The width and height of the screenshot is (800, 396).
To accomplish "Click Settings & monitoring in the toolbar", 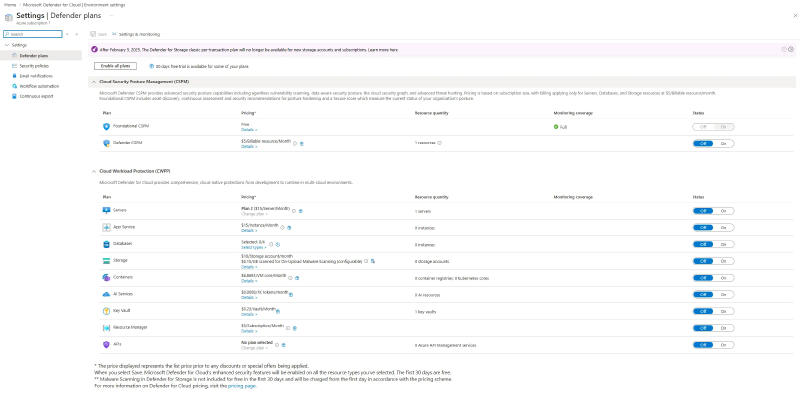I will pyautogui.click(x=136, y=34).
